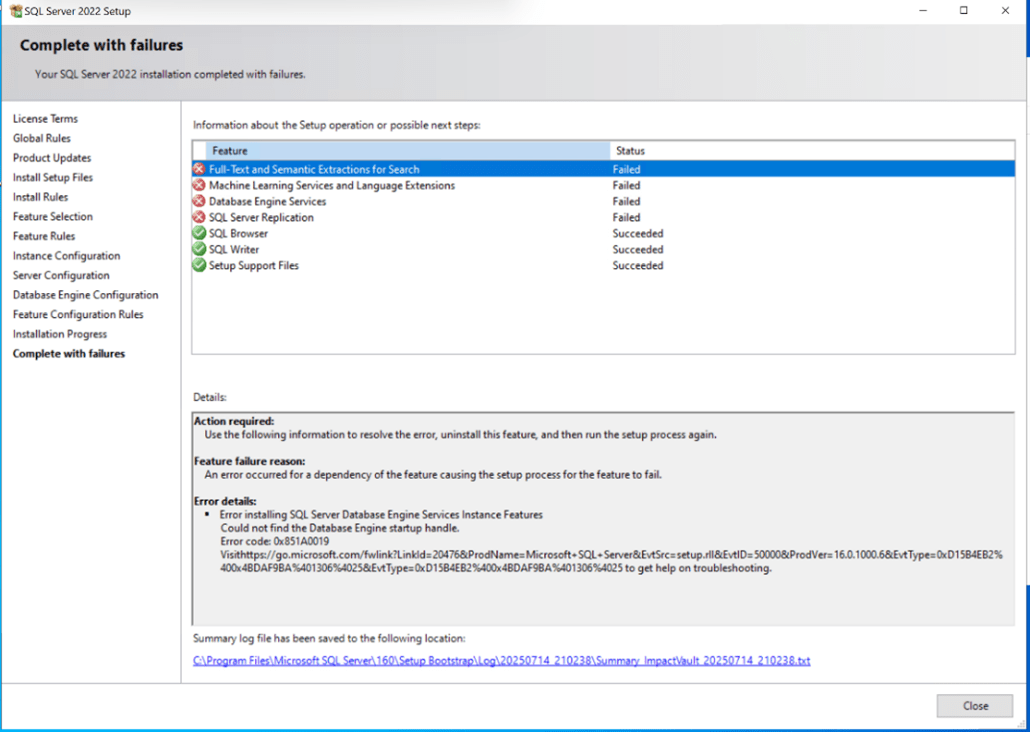Click the Succeeded status of SQL Browser
1030x732 pixels.
638,233
